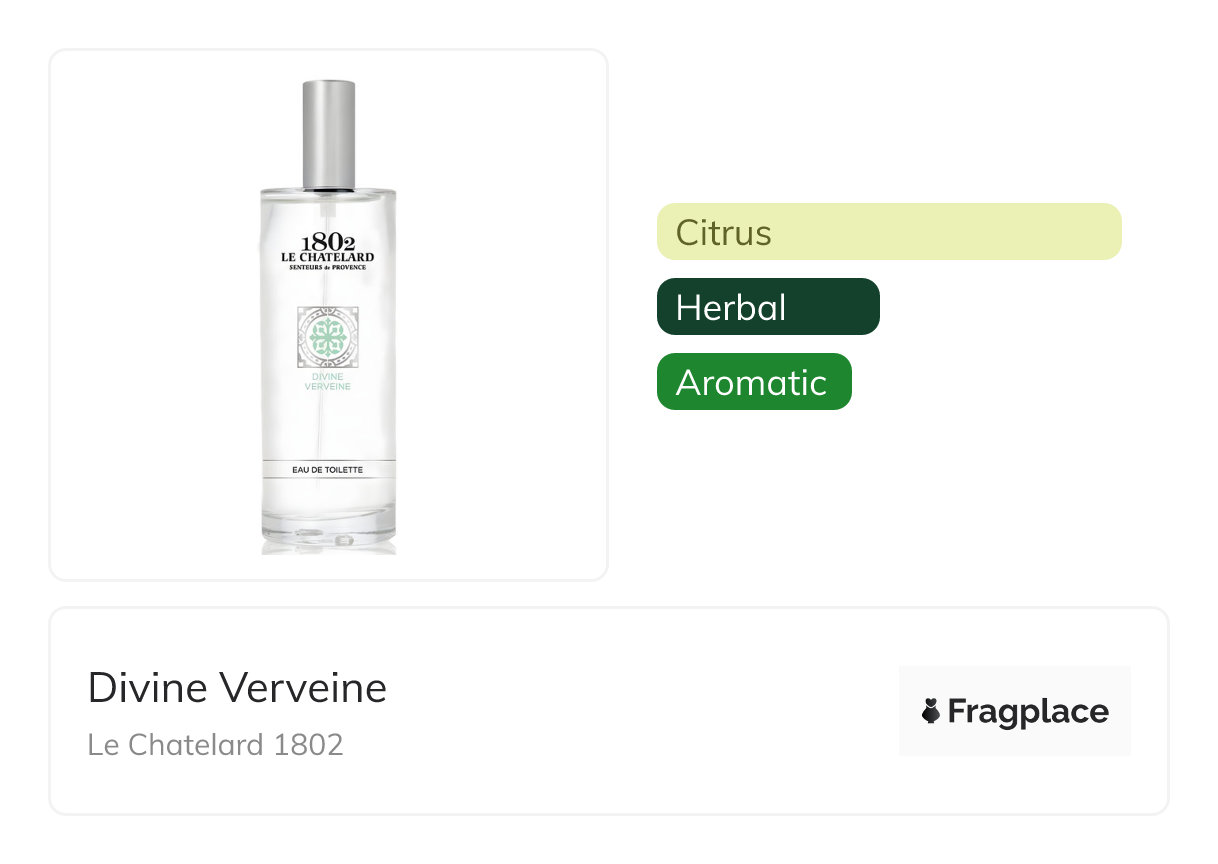Click the green ornamental emblem on the bottle
Viewport: 1218px width, 864px height.
328,337
